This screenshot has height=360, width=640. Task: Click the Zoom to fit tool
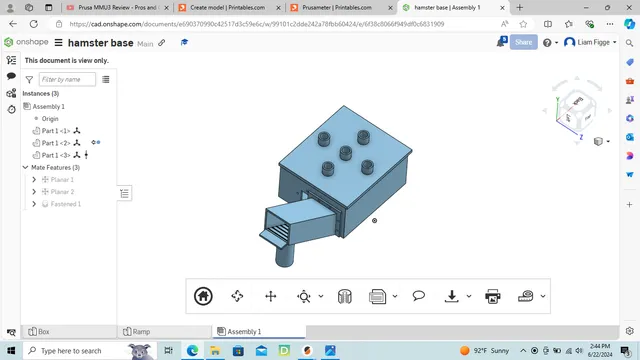tap(304, 296)
